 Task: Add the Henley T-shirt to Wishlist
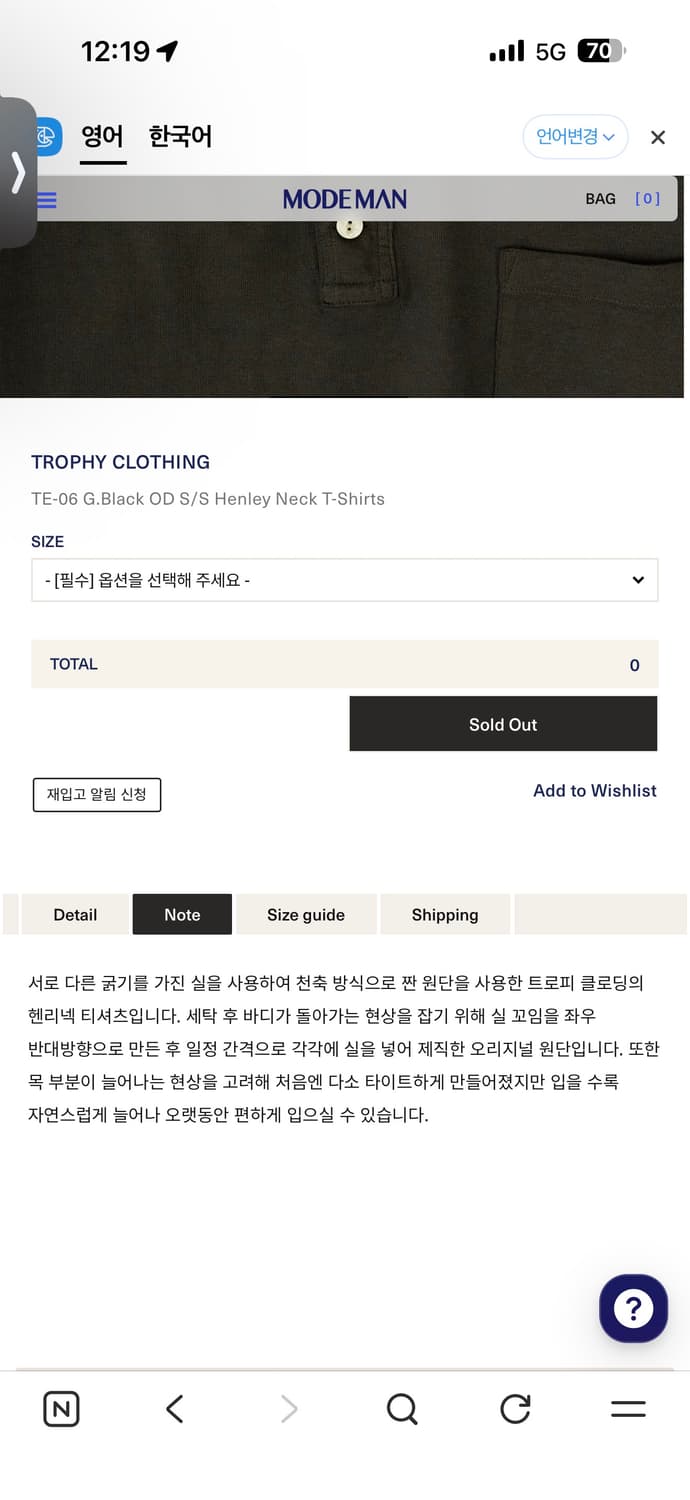pyautogui.click(x=594, y=790)
